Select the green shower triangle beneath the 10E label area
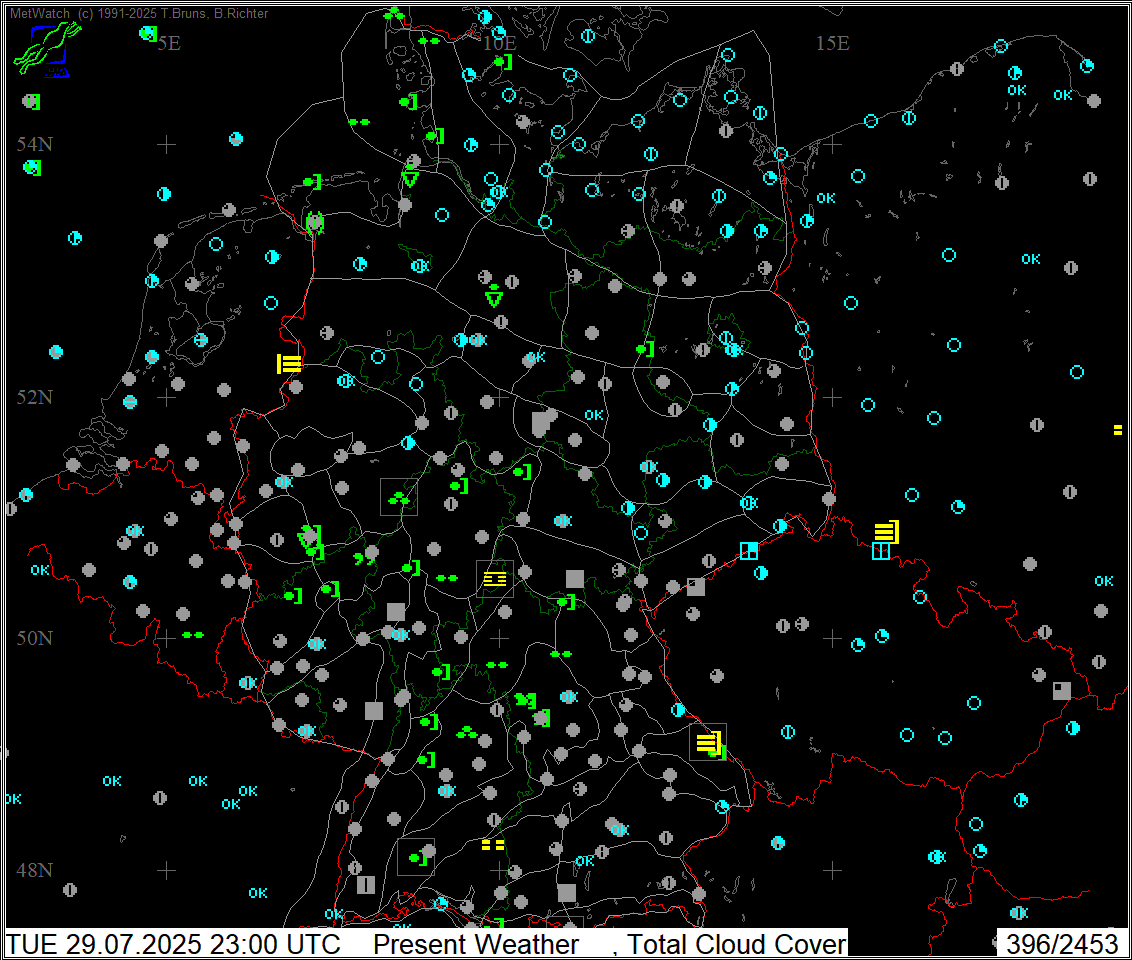 pyautogui.click(x=494, y=296)
